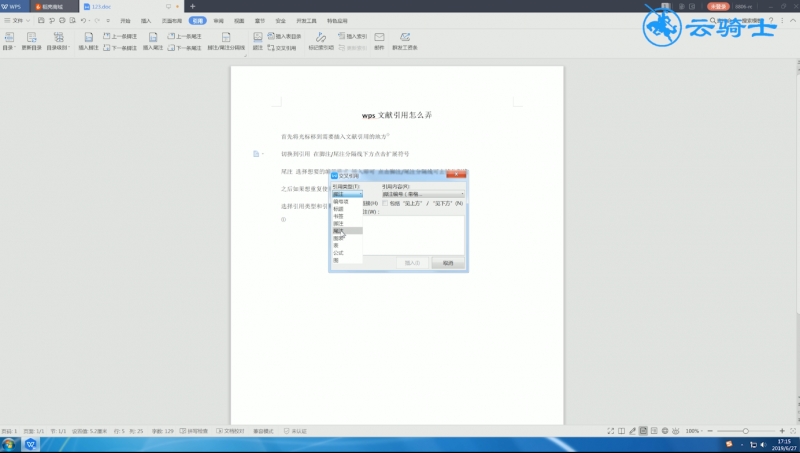The image size is (800, 453).
Task: Click the 插入索引 insert index button
Action: [x=353, y=36]
